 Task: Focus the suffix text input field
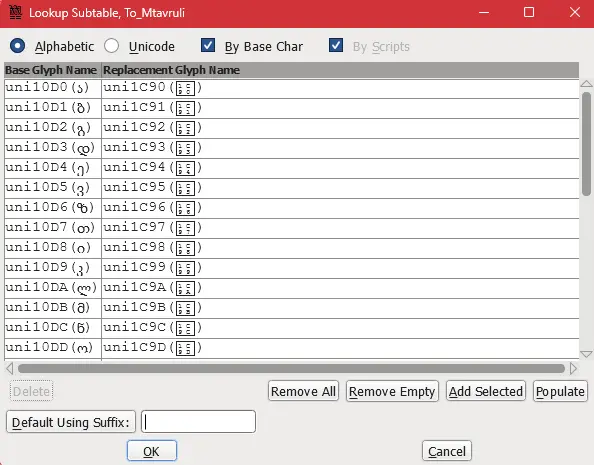click(x=199, y=421)
